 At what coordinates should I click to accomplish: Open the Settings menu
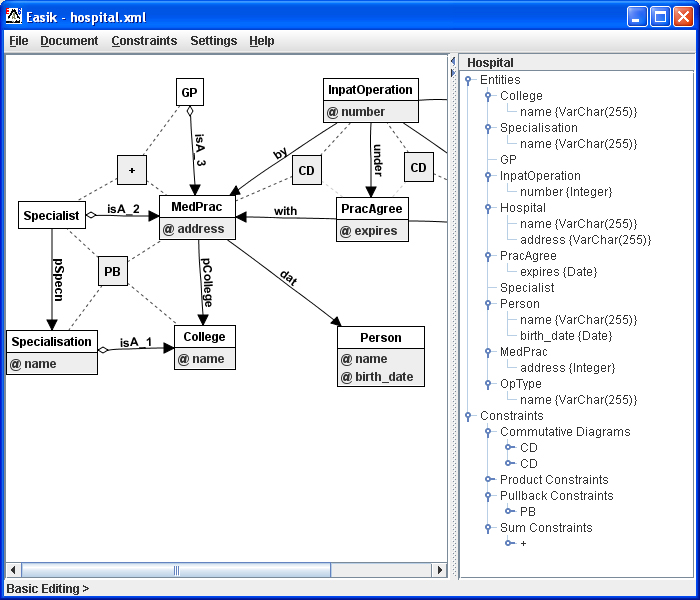(x=213, y=41)
